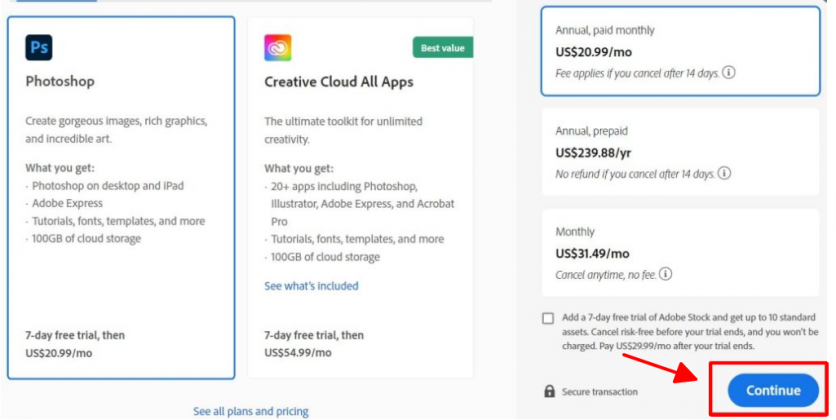Click the Creative Cloud rainbow logo icon
The height and width of the screenshot is (420, 836).
tap(277, 47)
